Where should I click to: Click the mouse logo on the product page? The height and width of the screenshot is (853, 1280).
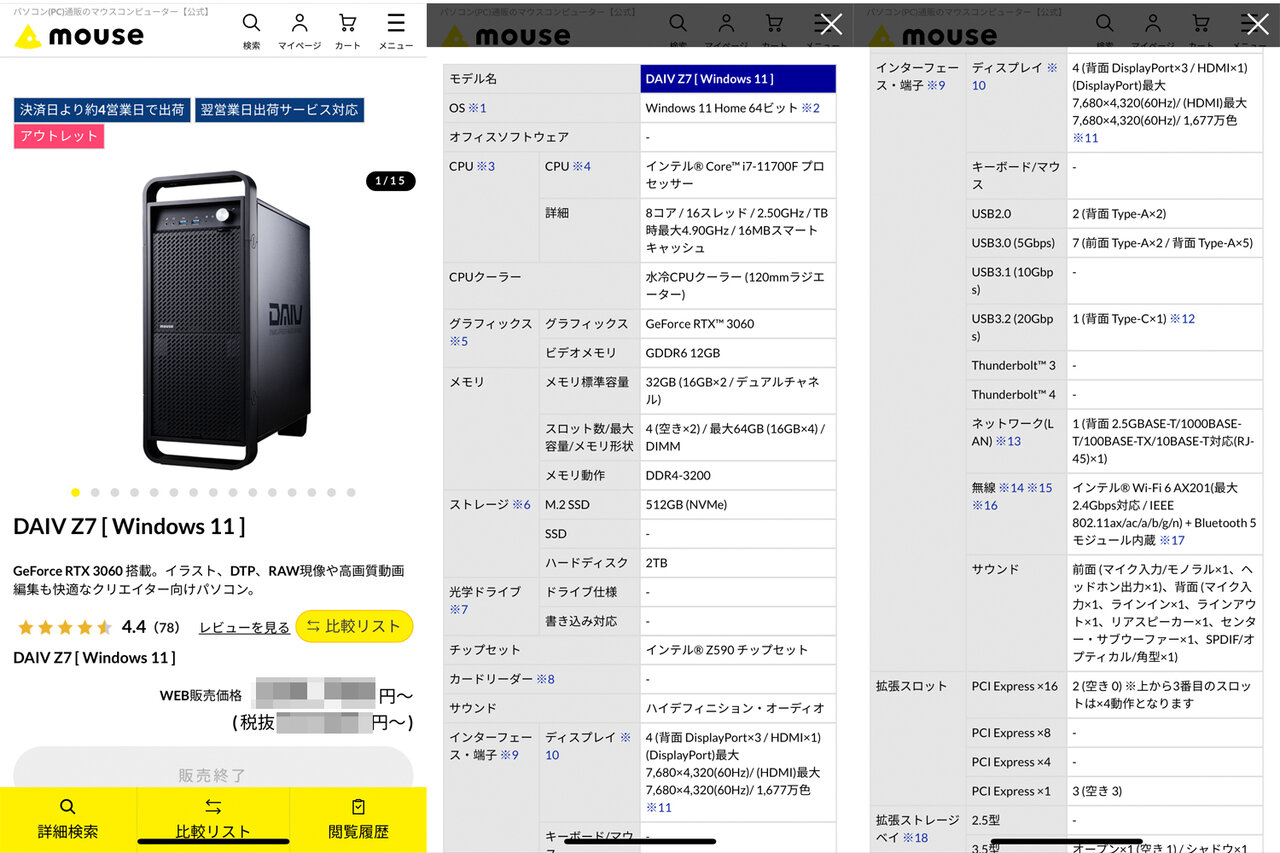79,36
